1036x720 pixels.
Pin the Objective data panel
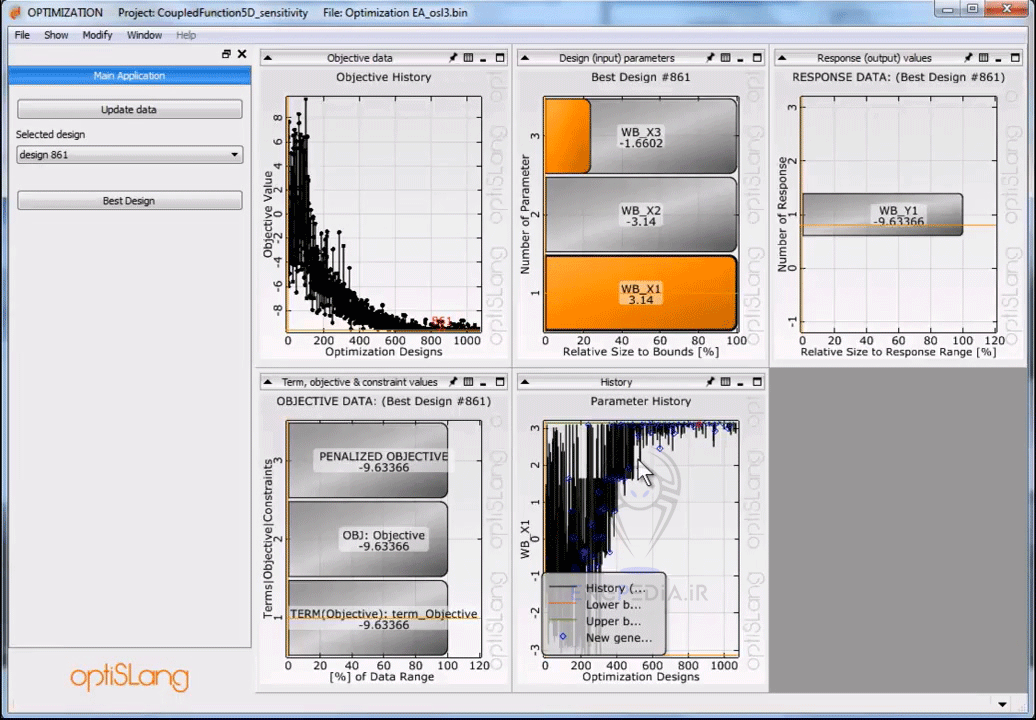[453, 58]
